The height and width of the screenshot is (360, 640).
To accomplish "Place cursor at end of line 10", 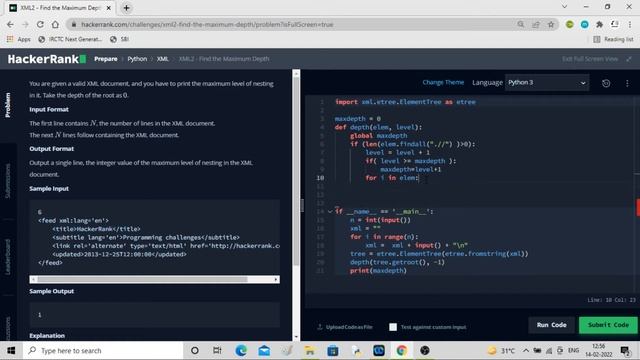I will click(419, 178).
